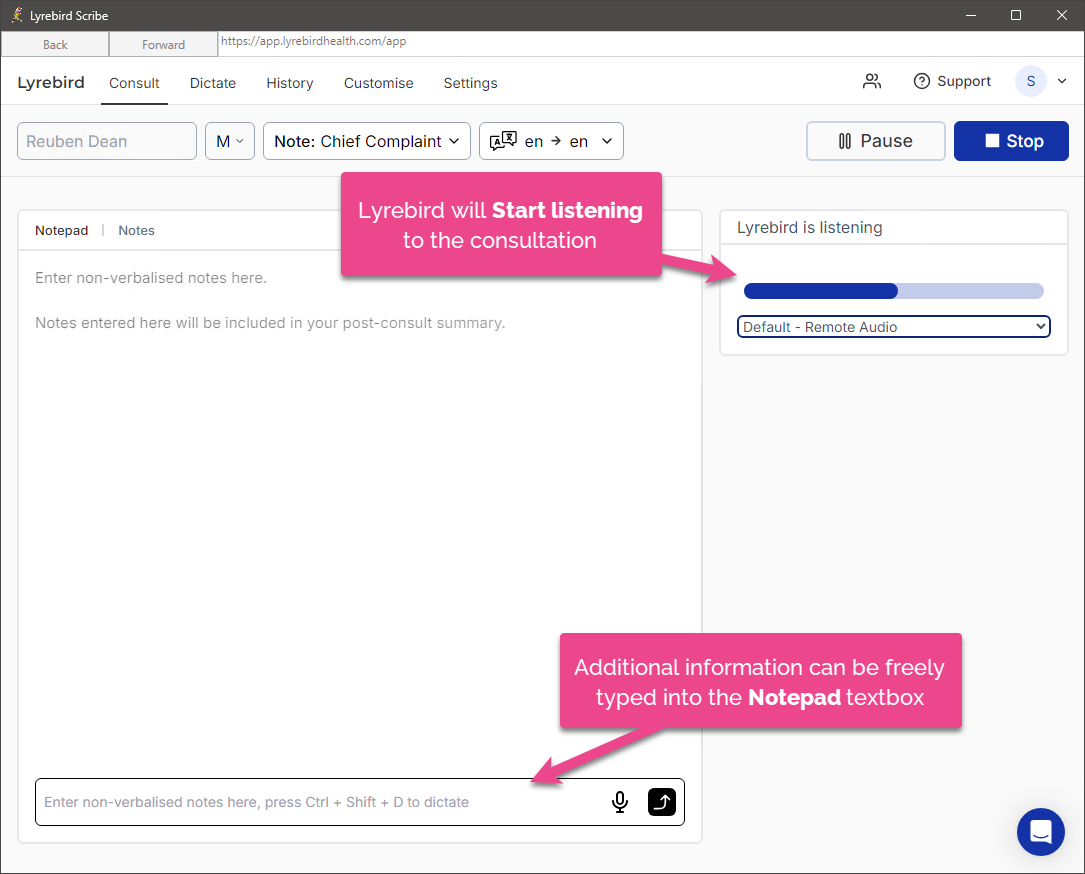Open the en to en language dropdown
This screenshot has height=874, width=1085.
tap(551, 141)
